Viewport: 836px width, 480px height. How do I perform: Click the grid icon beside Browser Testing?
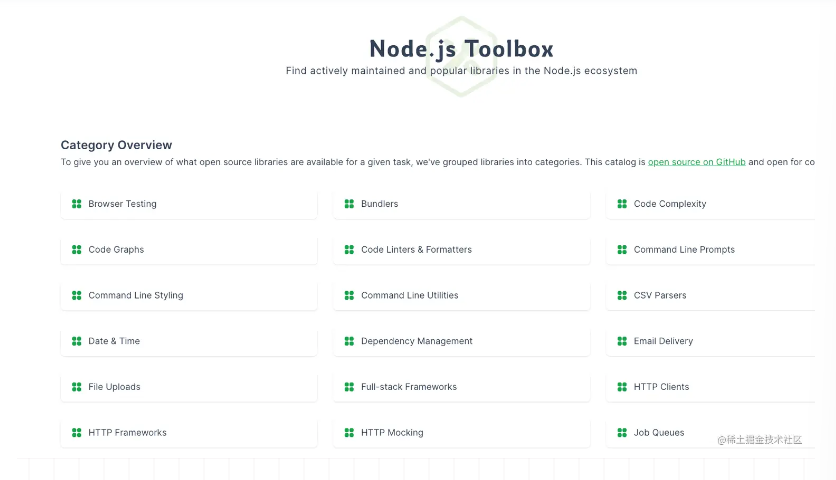[x=76, y=204]
